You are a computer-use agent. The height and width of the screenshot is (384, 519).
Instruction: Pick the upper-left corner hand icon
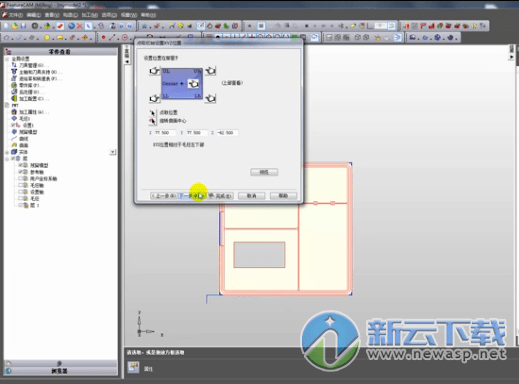coord(154,71)
